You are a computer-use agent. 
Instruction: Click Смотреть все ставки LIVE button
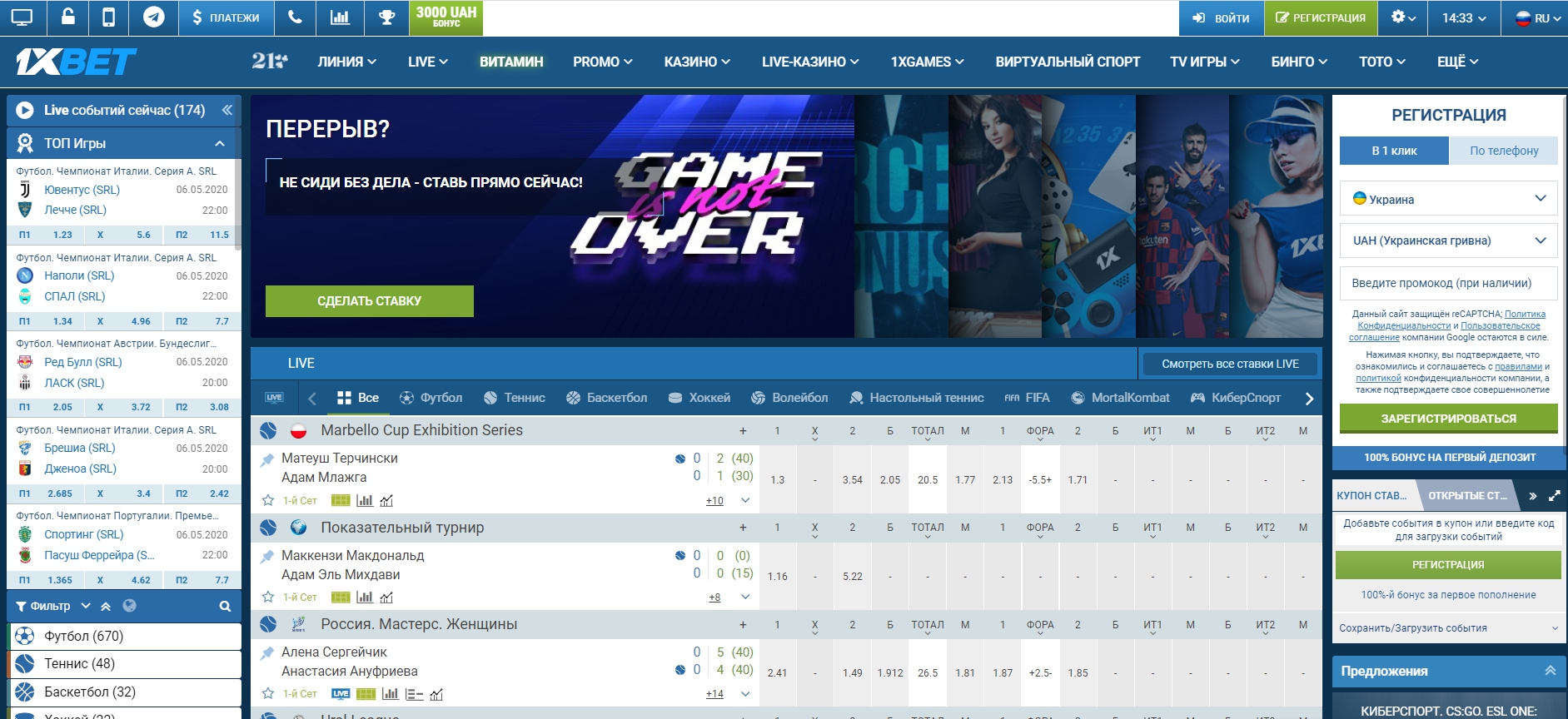[1230, 364]
